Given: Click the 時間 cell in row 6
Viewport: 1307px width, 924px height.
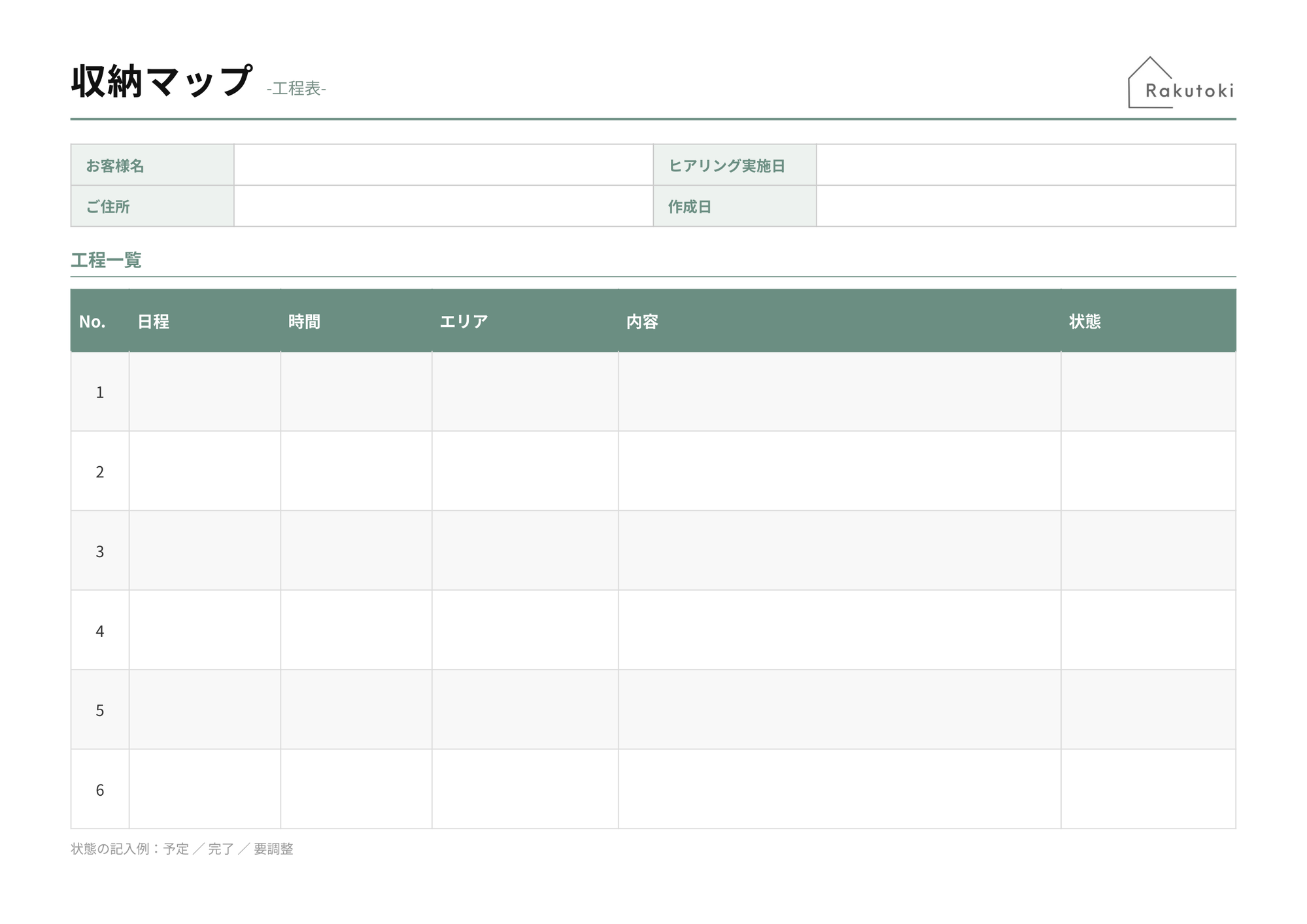Looking at the screenshot, I should [x=356, y=789].
